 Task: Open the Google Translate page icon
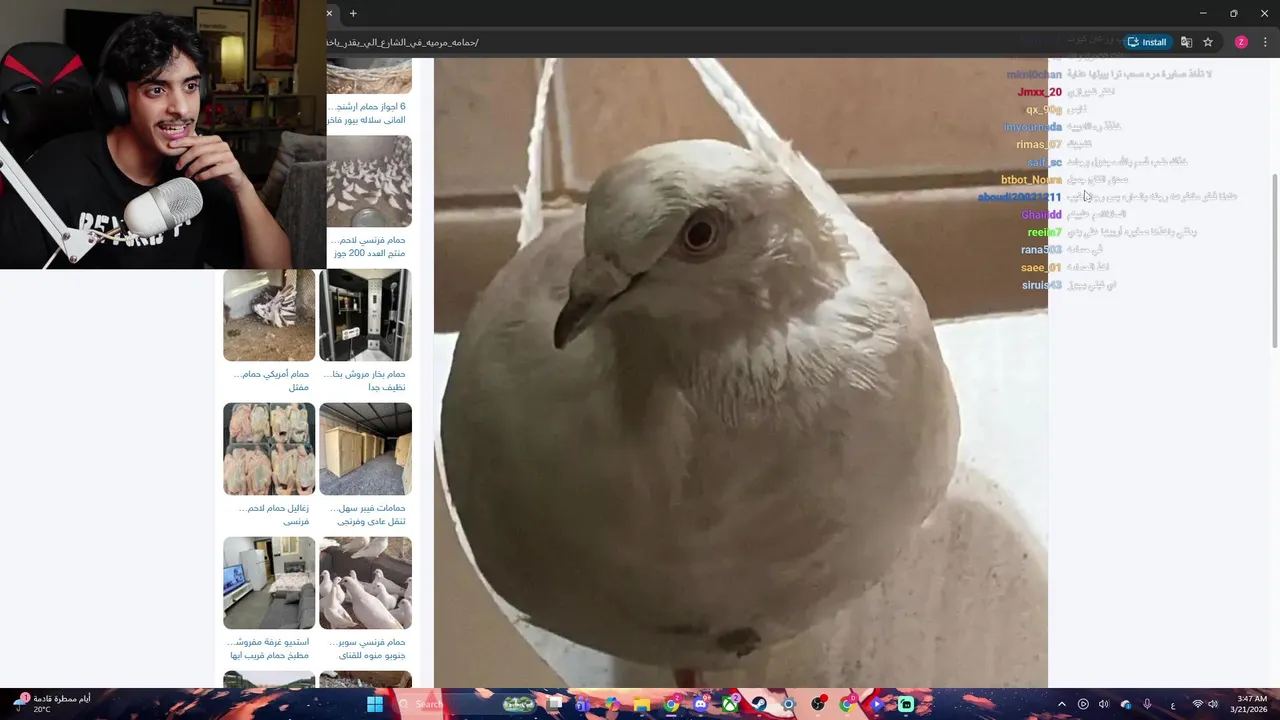1186,42
